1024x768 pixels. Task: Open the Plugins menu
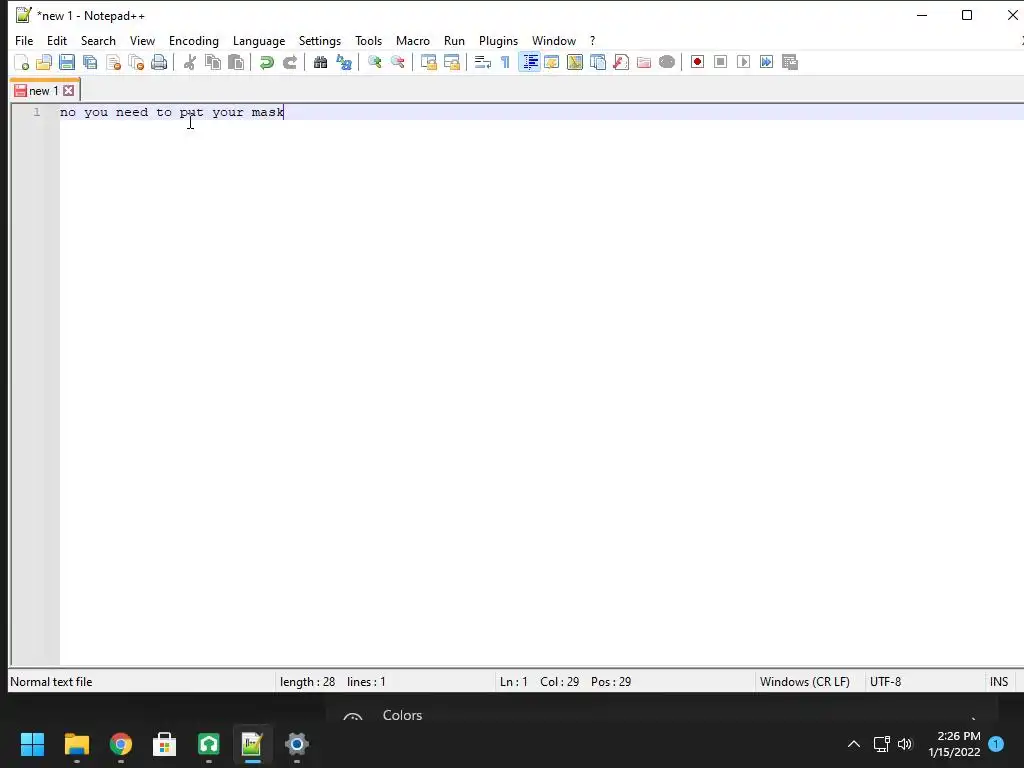pos(498,40)
